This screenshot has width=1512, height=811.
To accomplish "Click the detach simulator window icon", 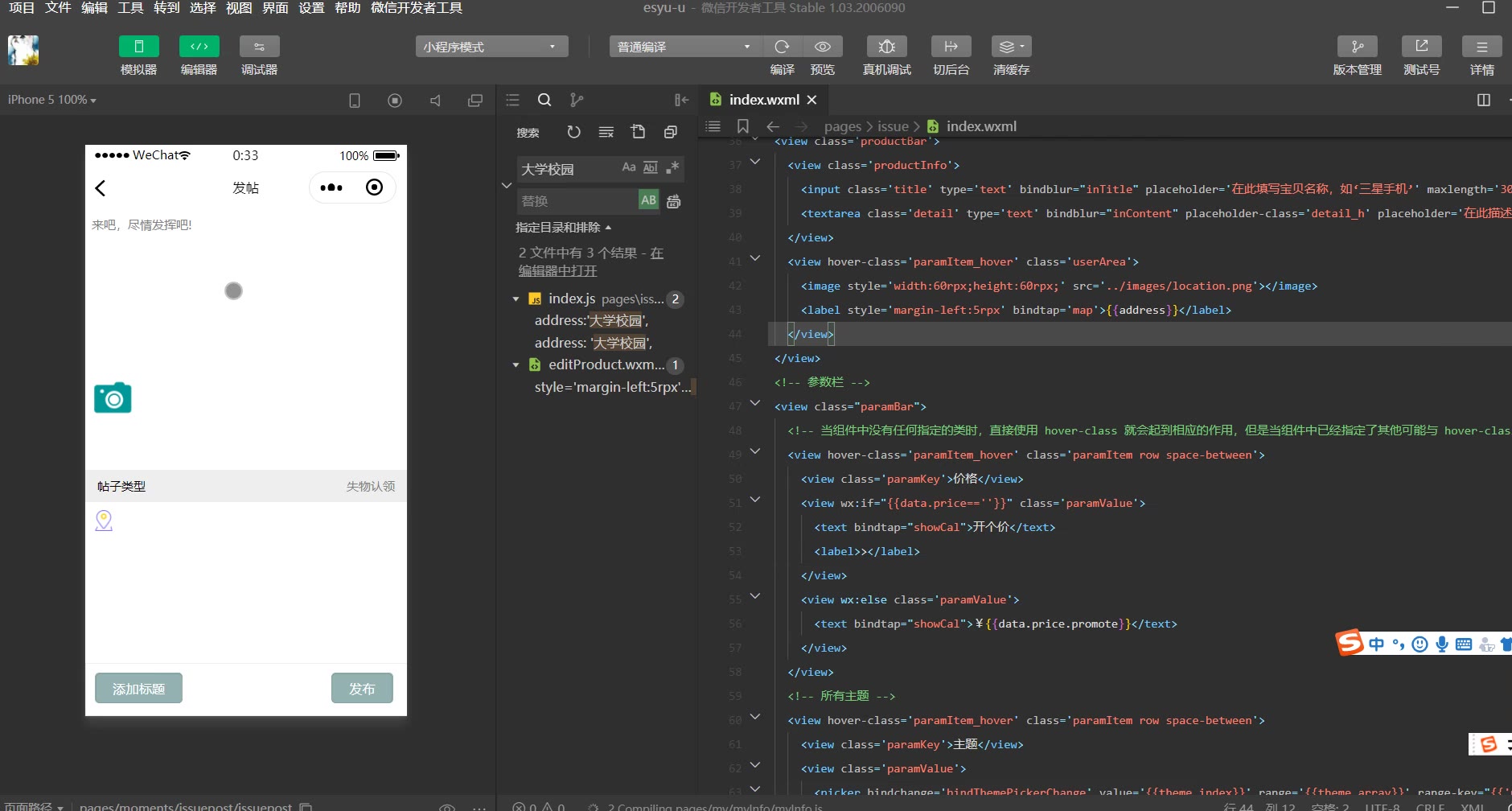I will (x=475, y=101).
